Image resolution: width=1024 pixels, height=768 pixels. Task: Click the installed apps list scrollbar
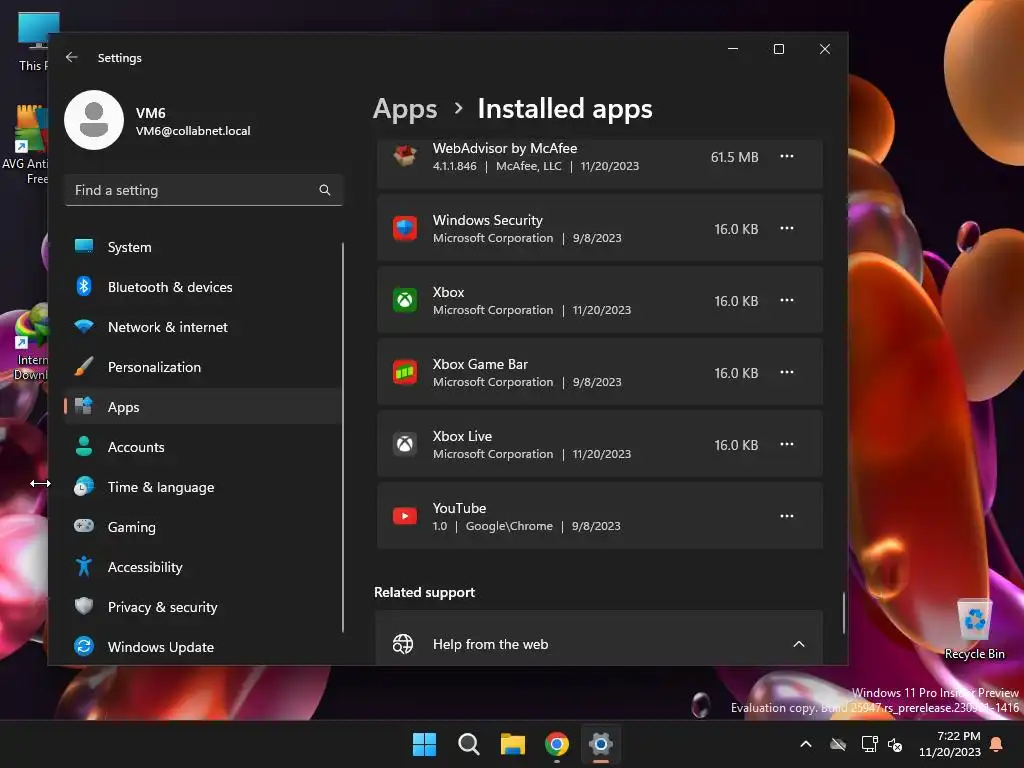844,613
